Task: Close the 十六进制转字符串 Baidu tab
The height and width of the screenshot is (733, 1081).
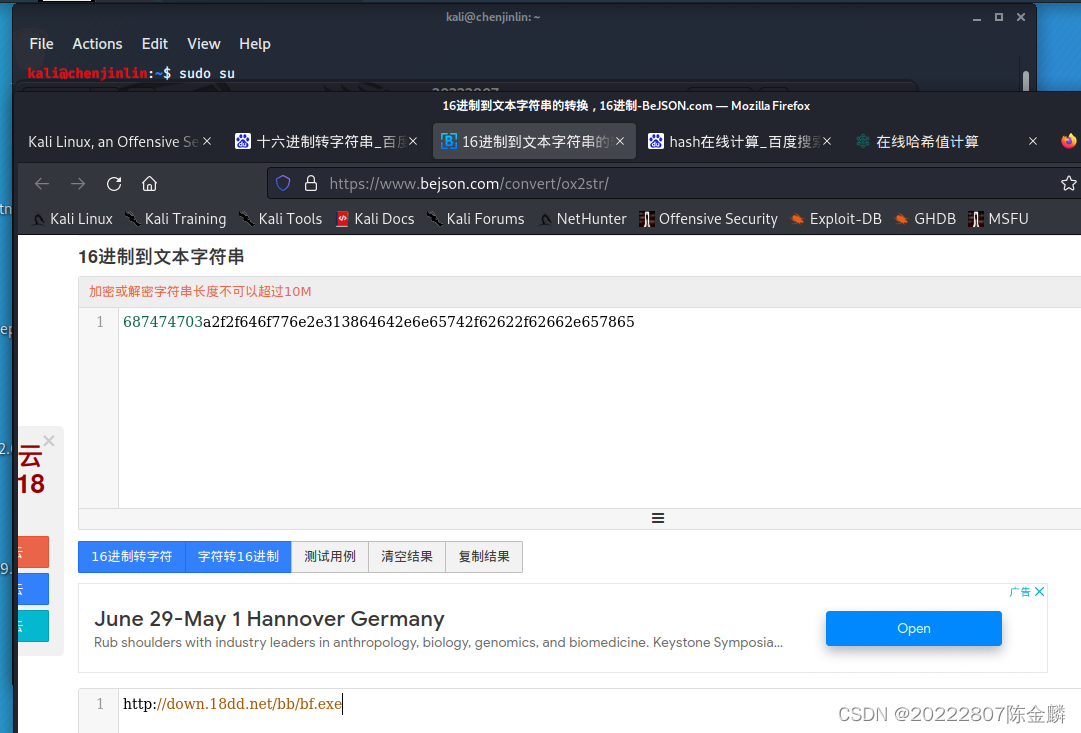Action: [413, 141]
